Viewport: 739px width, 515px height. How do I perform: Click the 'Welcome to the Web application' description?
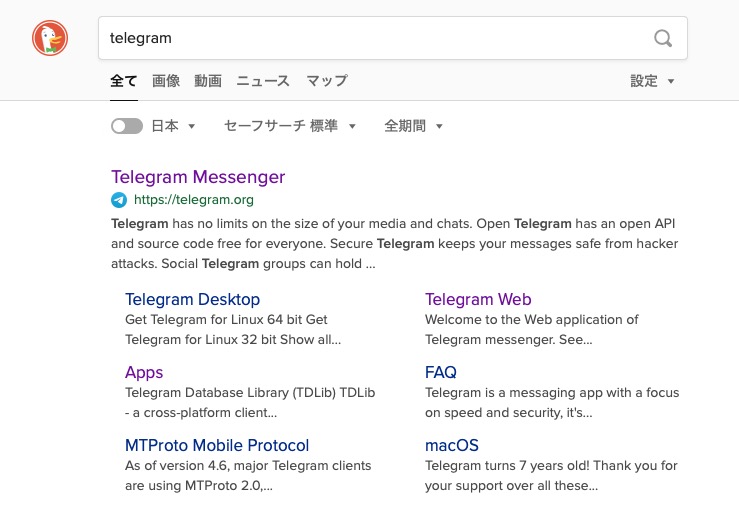[x=532, y=329]
